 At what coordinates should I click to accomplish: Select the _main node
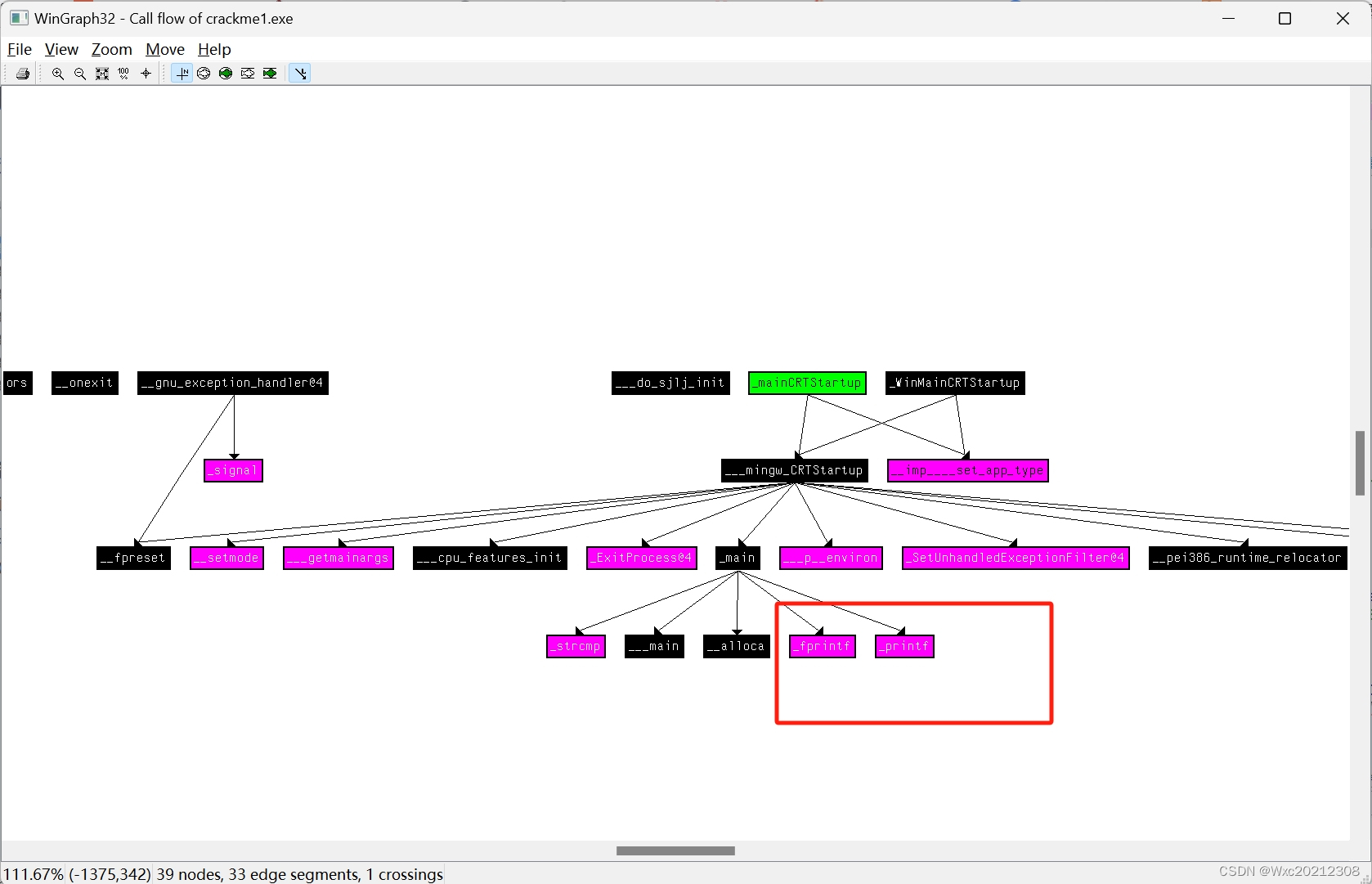(738, 558)
